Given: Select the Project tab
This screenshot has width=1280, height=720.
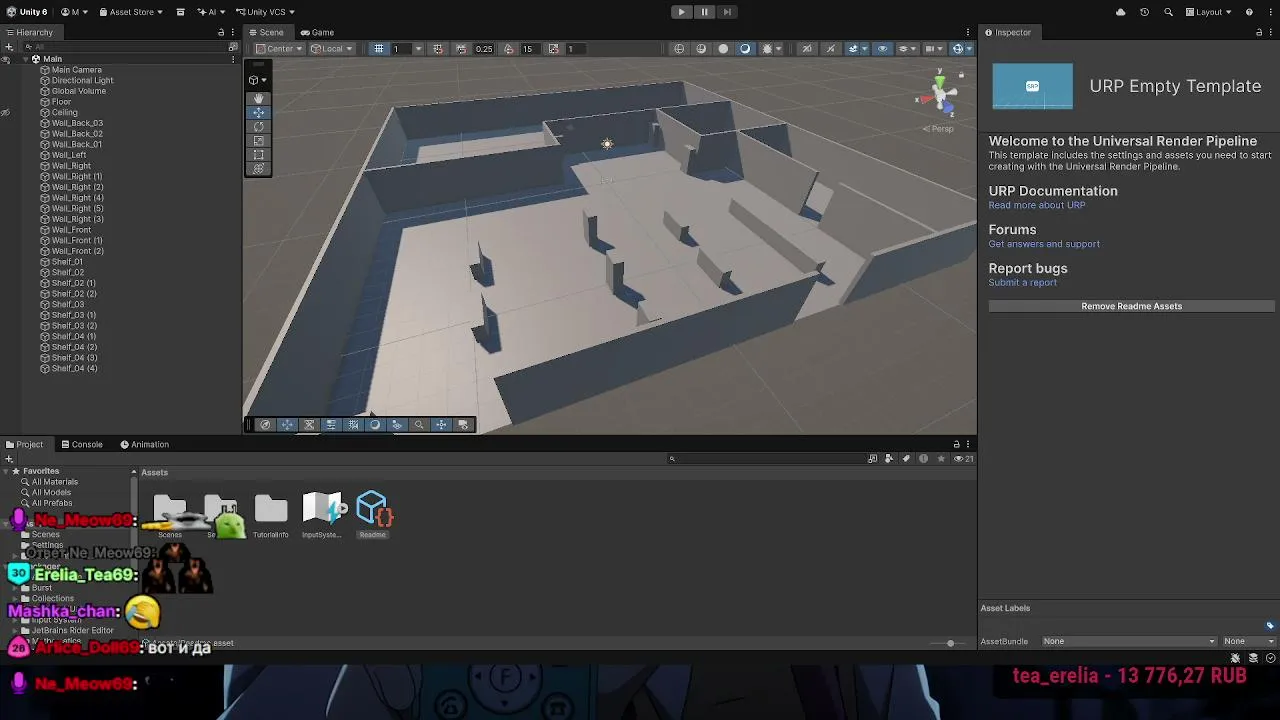Looking at the screenshot, I should click(24, 444).
